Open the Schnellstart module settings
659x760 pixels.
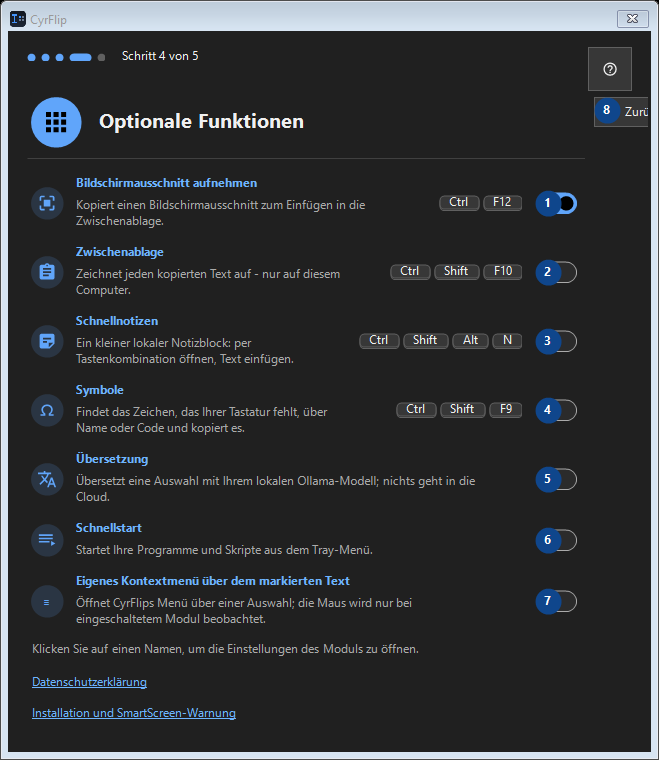(109, 528)
